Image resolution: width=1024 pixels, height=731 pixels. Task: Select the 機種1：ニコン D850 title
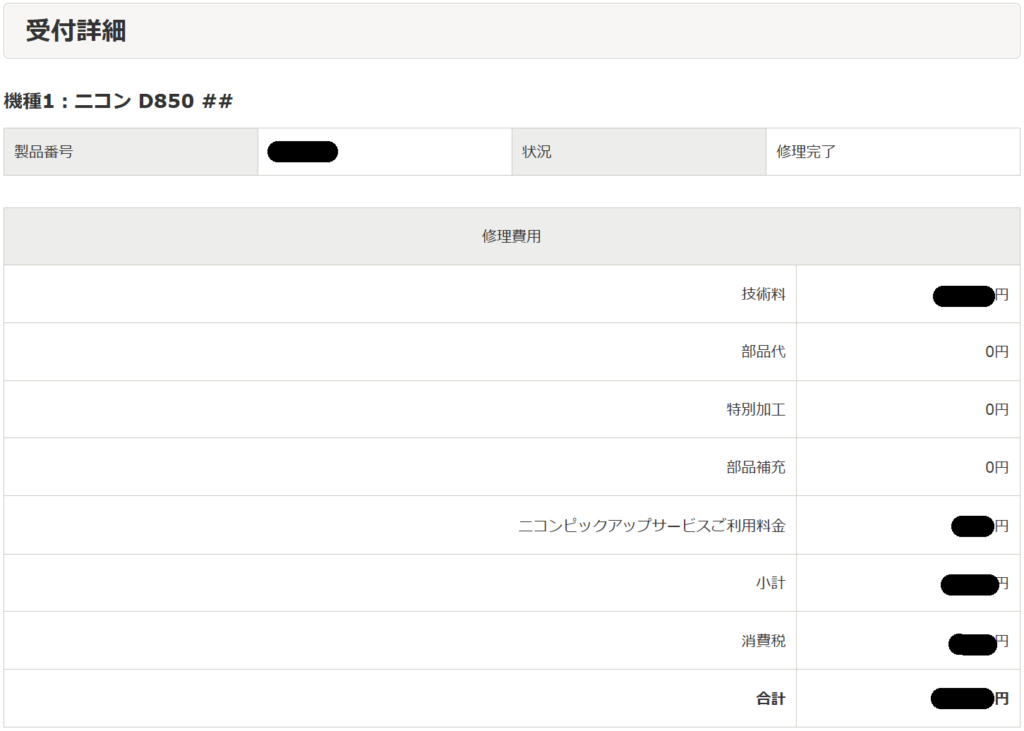click(x=118, y=101)
